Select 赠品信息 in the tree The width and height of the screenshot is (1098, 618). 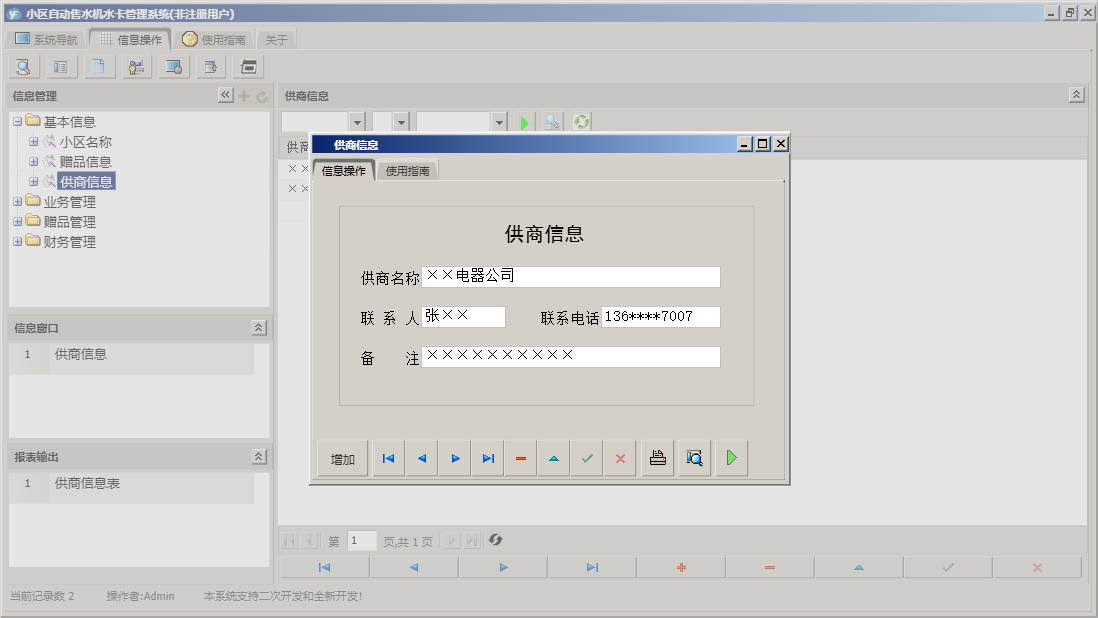pyautogui.click(x=85, y=162)
